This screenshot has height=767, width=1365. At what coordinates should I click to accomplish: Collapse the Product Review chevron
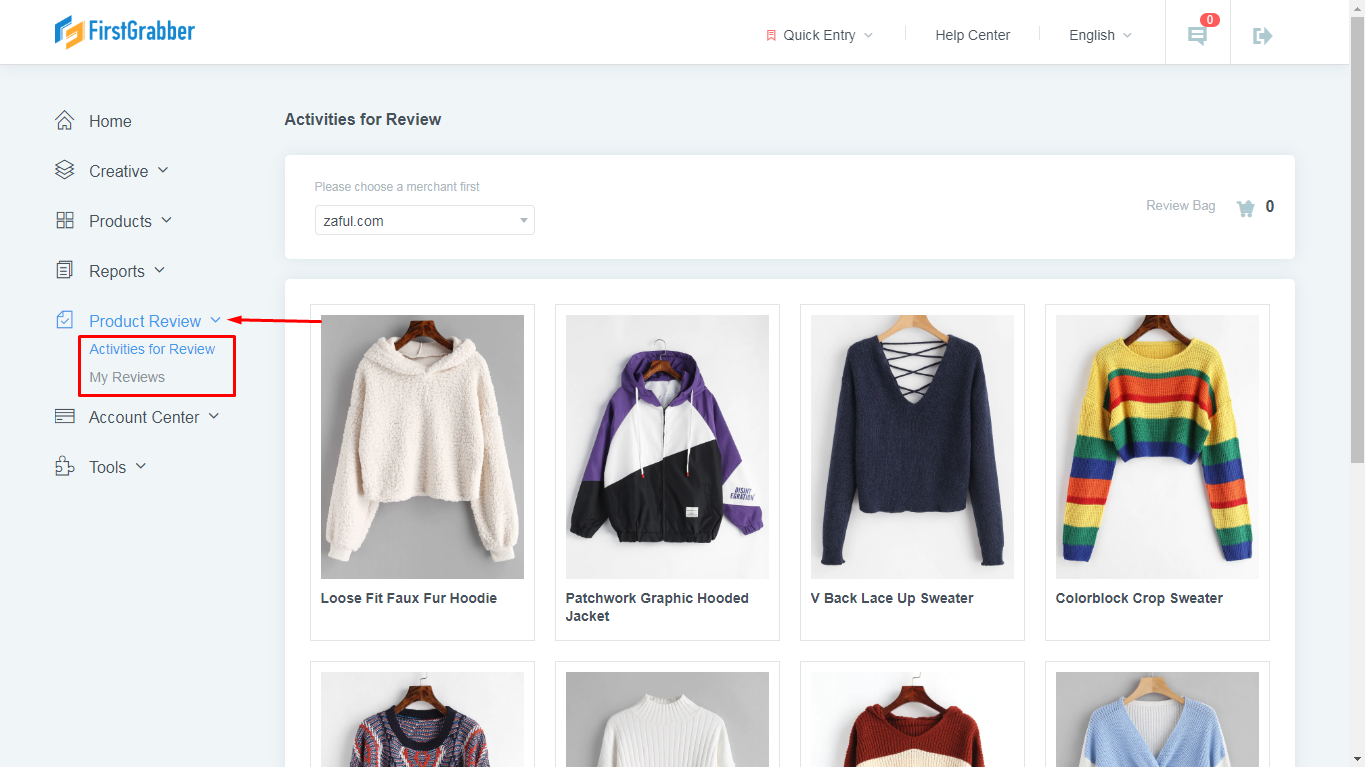pos(215,320)
